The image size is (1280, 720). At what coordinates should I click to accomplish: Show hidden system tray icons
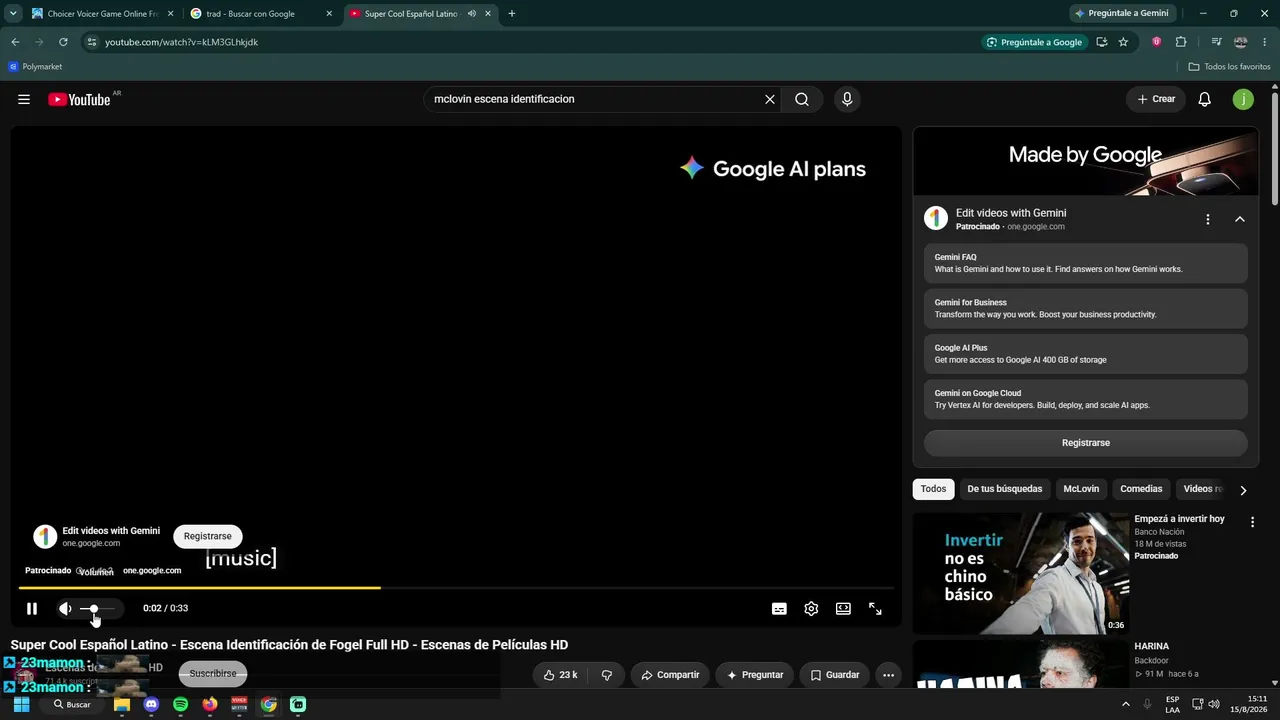[x=1125, y=704]
